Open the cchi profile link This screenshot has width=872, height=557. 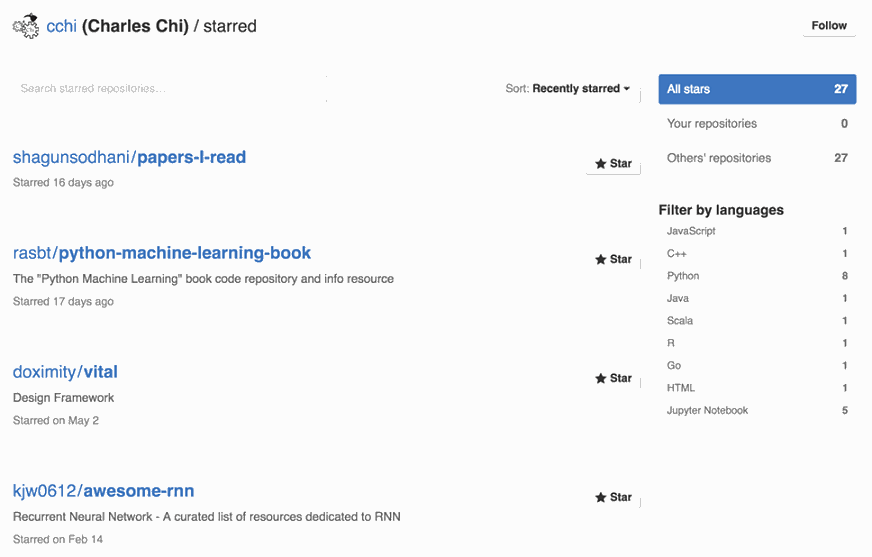(x=61, y=27)
